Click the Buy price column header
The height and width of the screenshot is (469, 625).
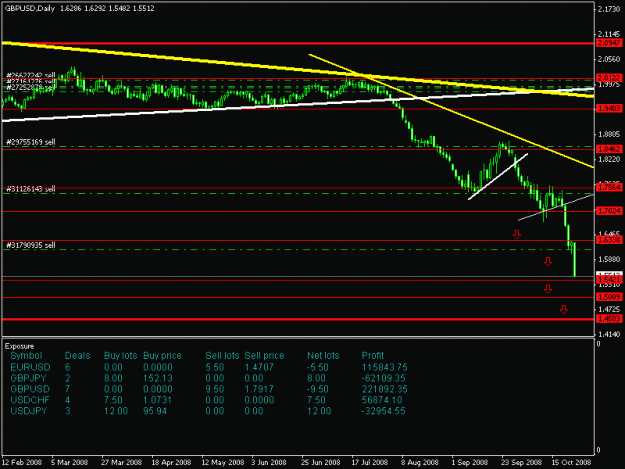(162, 355)
